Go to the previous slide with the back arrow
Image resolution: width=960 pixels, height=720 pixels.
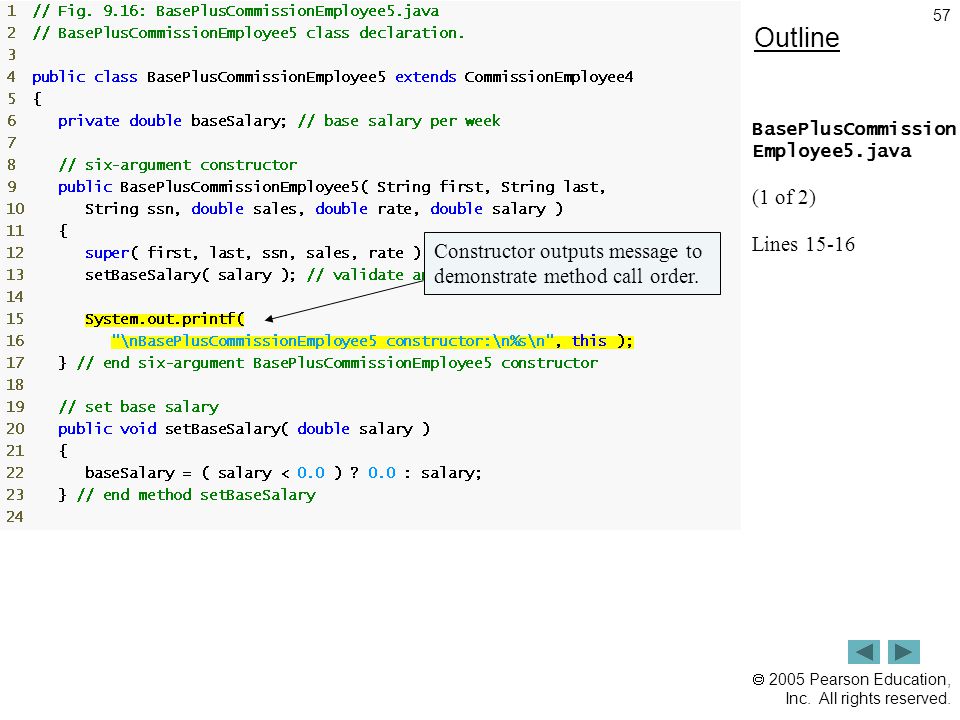(x=863, y=651)
